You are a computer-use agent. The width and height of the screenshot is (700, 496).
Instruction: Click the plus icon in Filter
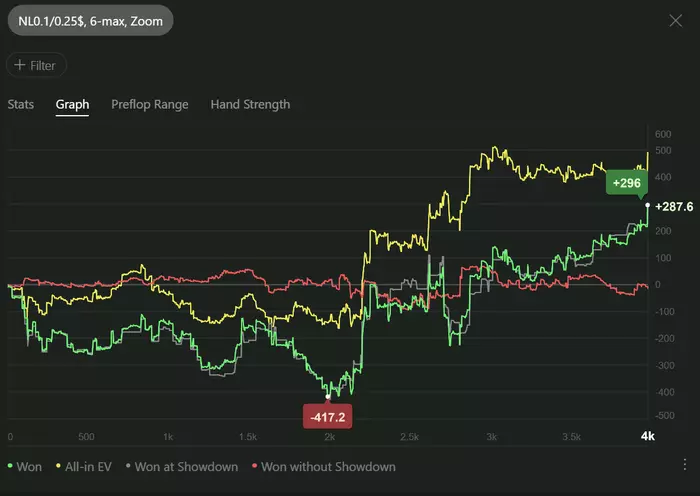[20, 66]
